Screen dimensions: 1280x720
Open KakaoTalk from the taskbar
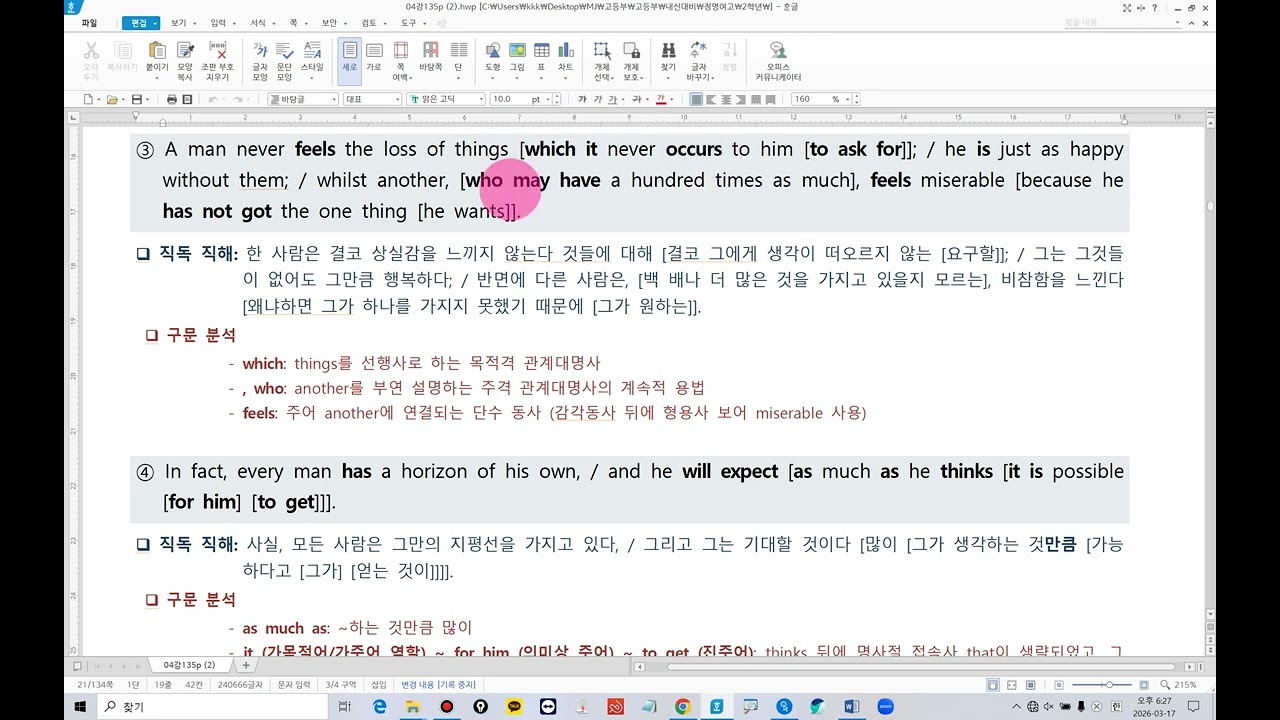[x=514, y=706]
